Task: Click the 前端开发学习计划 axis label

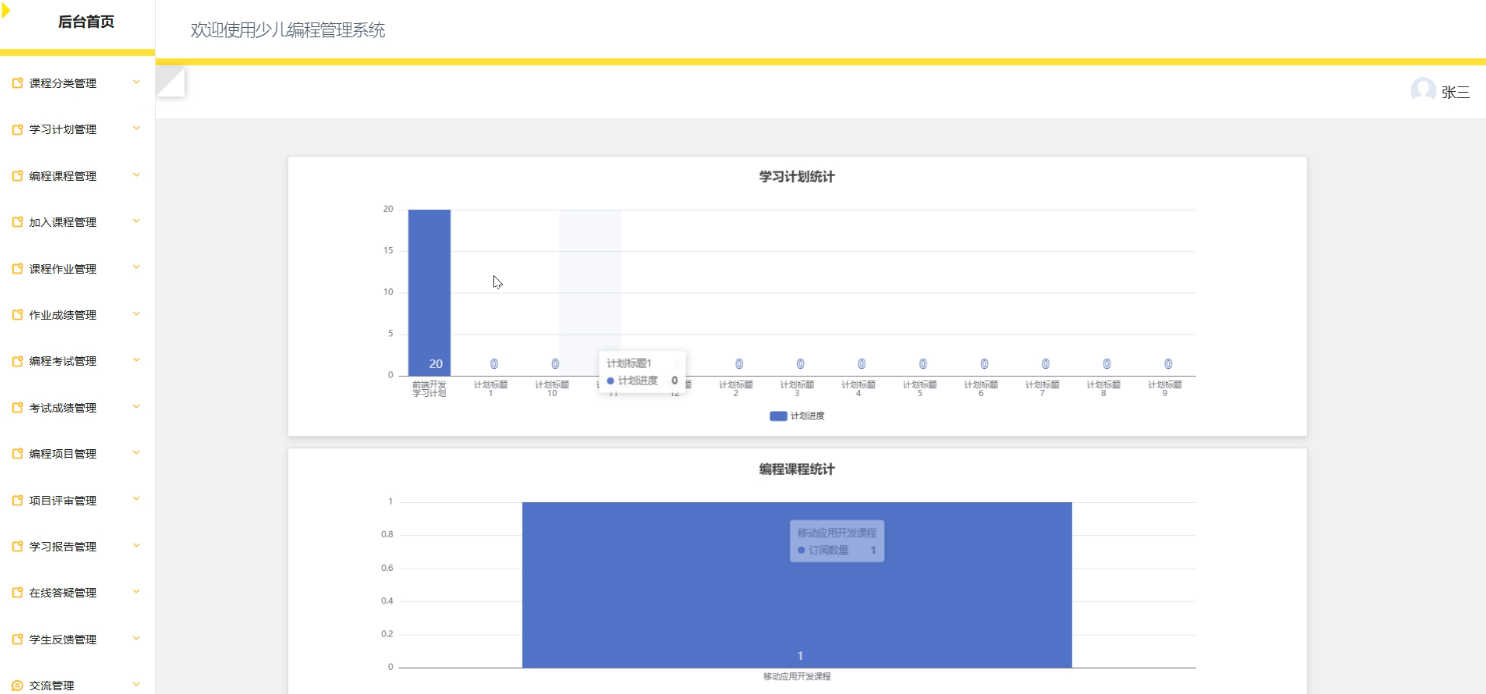Action: pyautogui.click(x=429, y=389)
